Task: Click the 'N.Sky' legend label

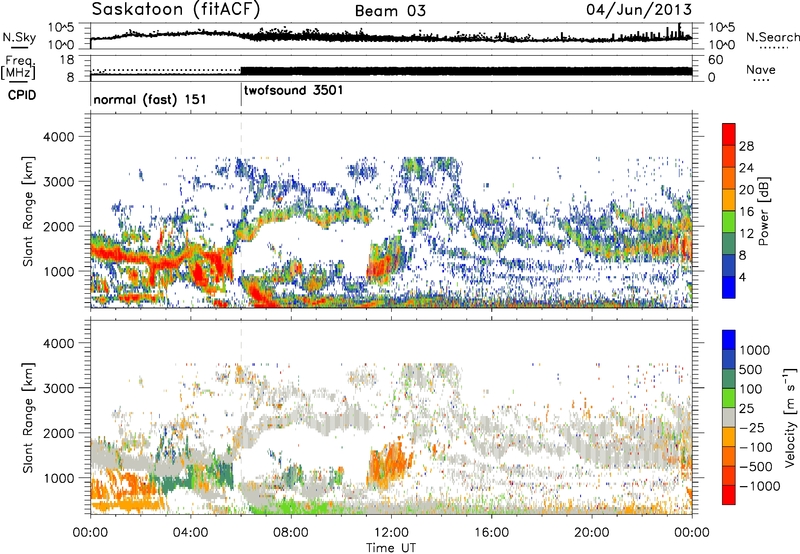Action: 19,37
